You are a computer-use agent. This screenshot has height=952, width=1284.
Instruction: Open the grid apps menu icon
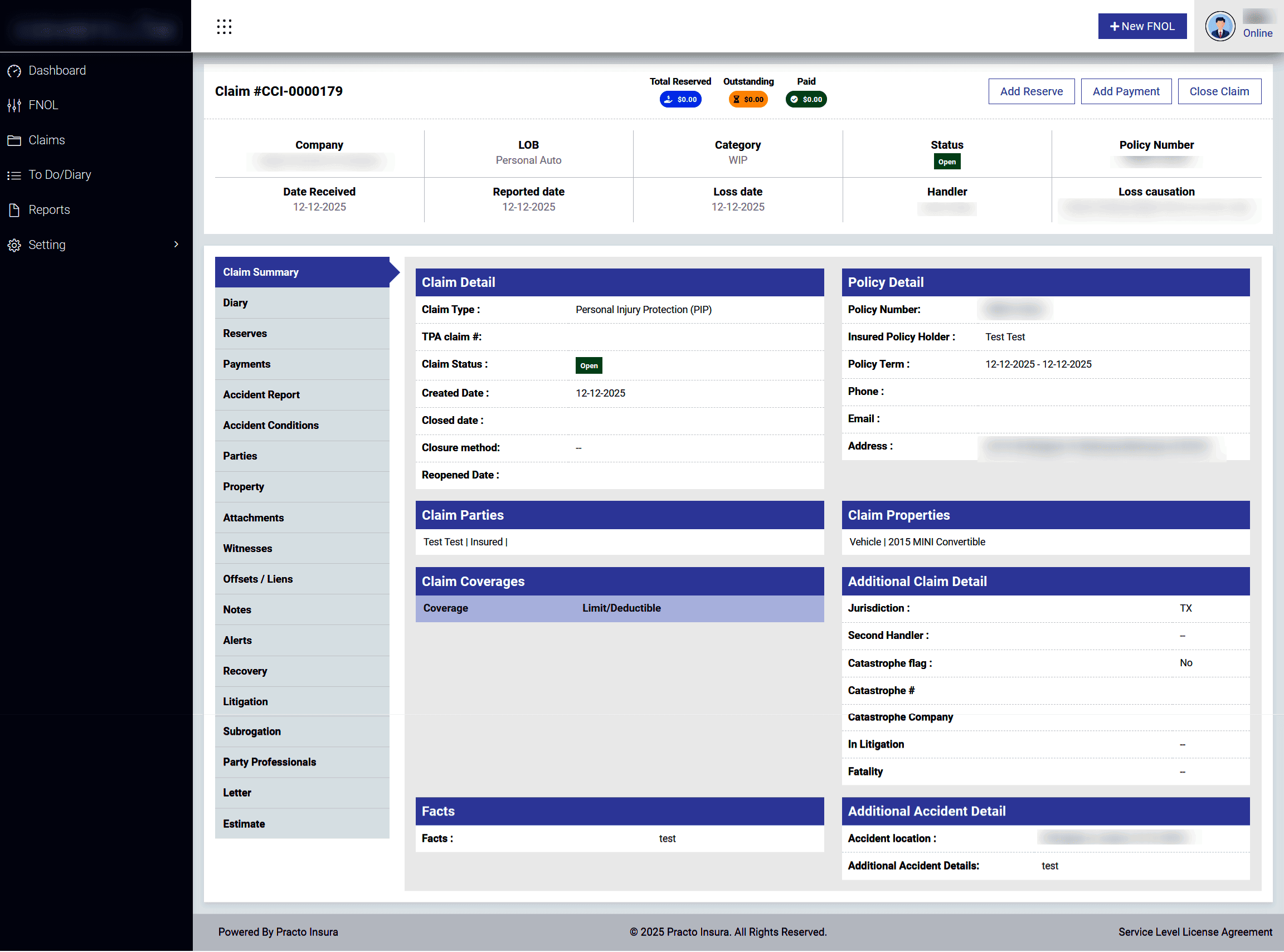pos(224,27)
